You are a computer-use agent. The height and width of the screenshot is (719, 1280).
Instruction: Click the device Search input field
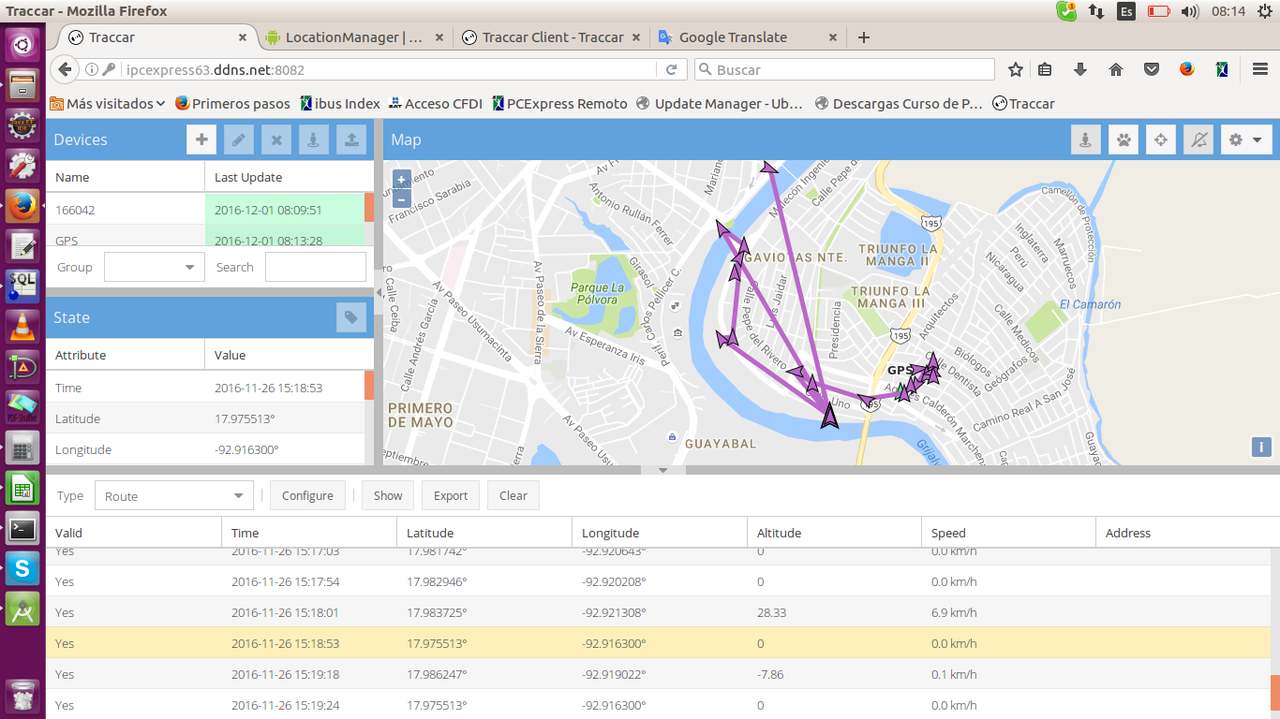coord(315,267)
